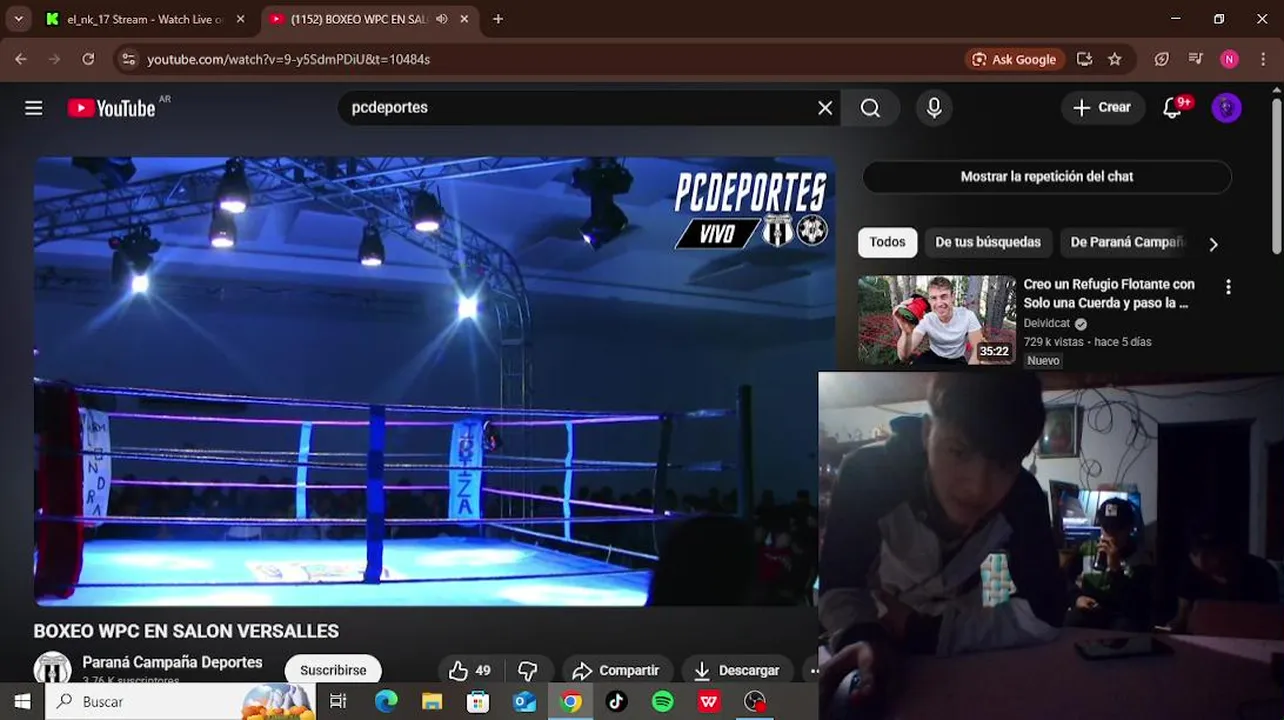This screenshot has width=1284, height=720.
Task: Open a new browser tab
Action: point(498,19)
